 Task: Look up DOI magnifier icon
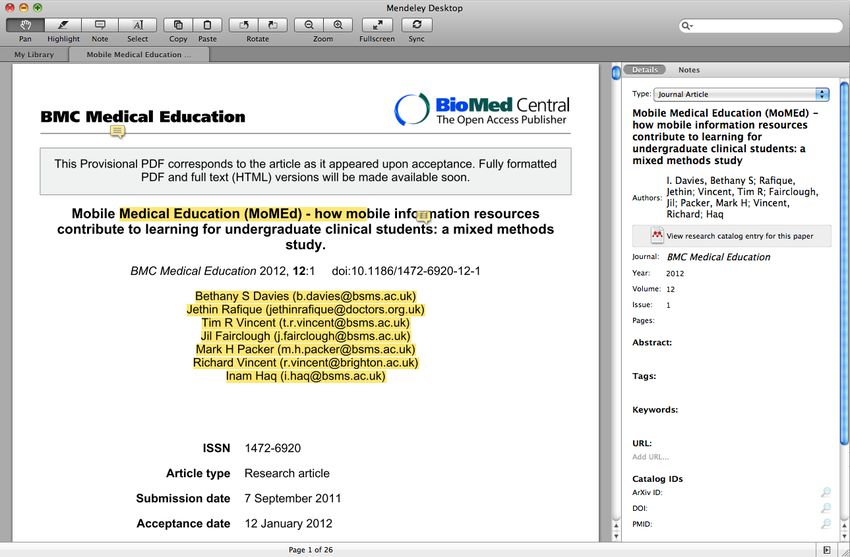coord(826,508)
